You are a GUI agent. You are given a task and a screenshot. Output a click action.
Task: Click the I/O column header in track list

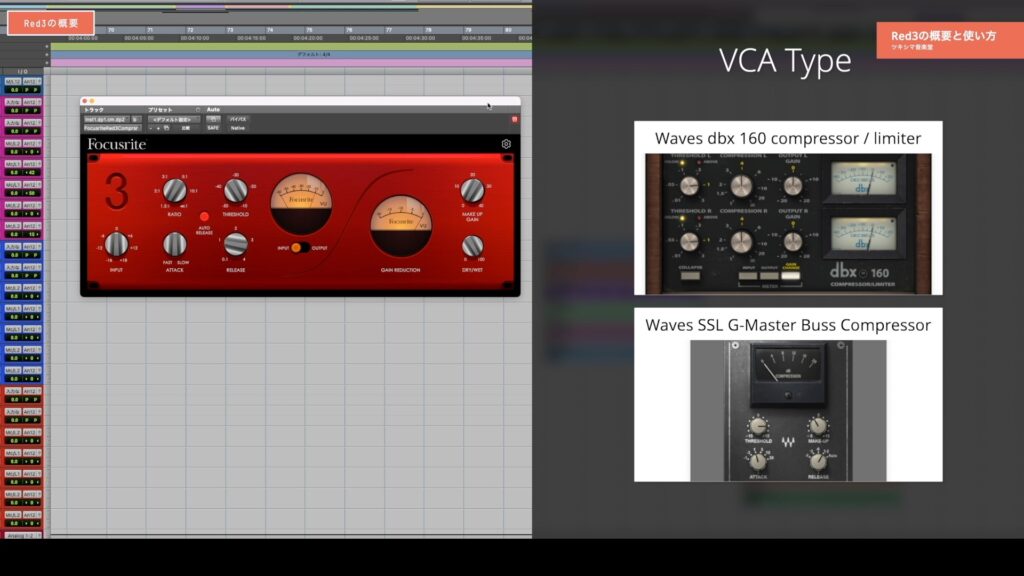pyautogui.click(x=22, y=71)
